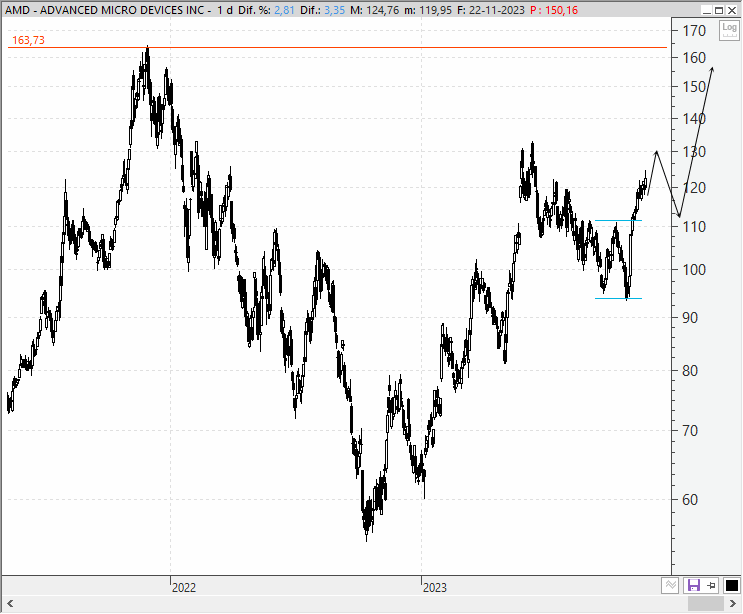743x614 pixels.
Task: Click the 130 price axis label
Action: click(694, 152)
